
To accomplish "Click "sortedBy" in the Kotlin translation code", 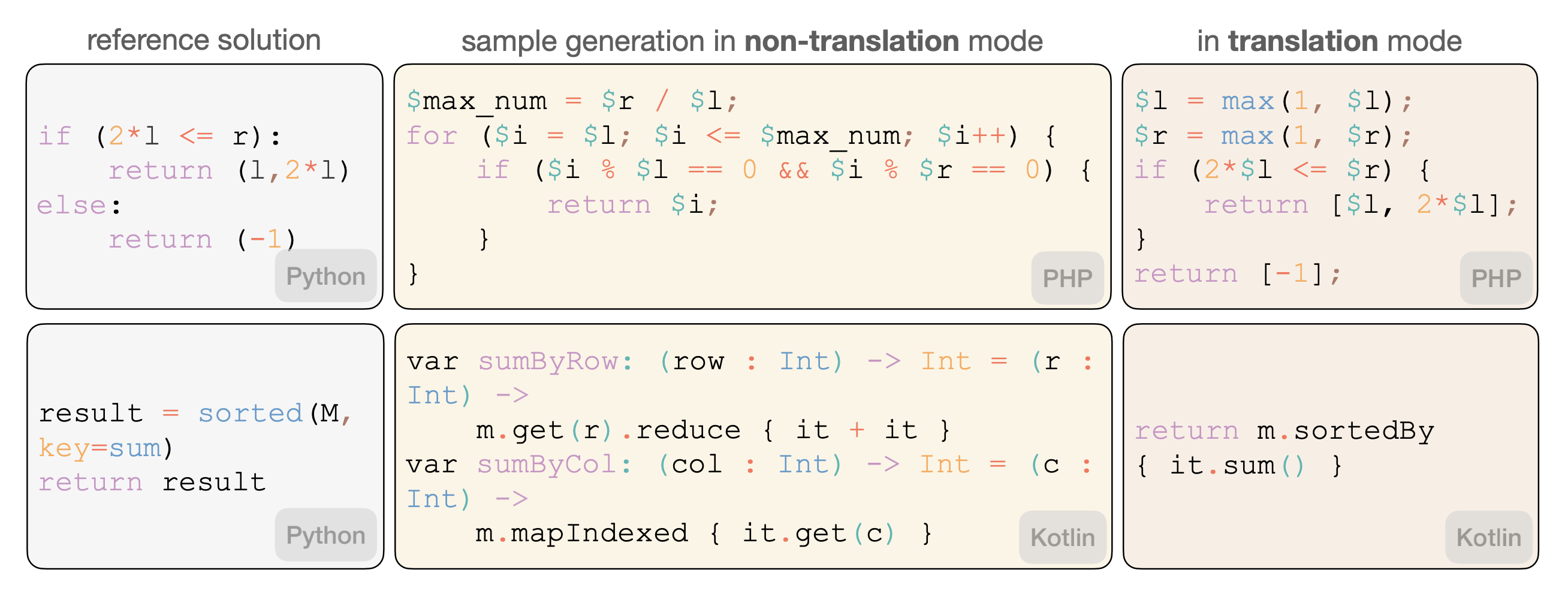I will click(1364, 431).
